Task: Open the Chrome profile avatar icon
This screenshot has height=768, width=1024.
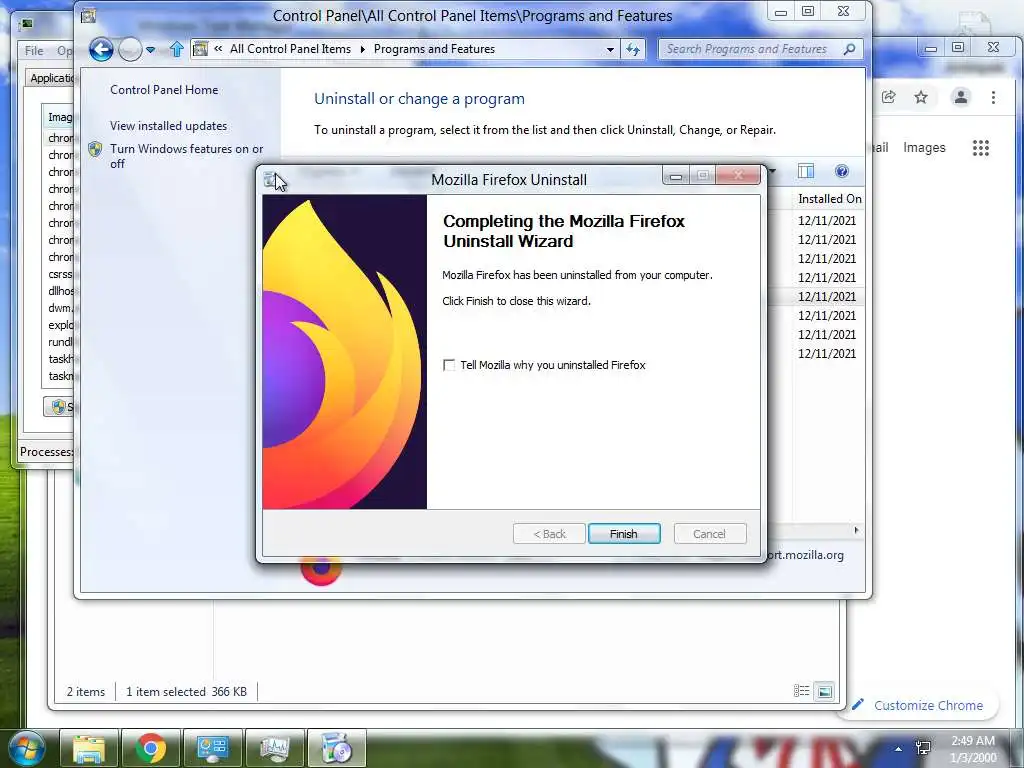Action: tap(961, 97)
